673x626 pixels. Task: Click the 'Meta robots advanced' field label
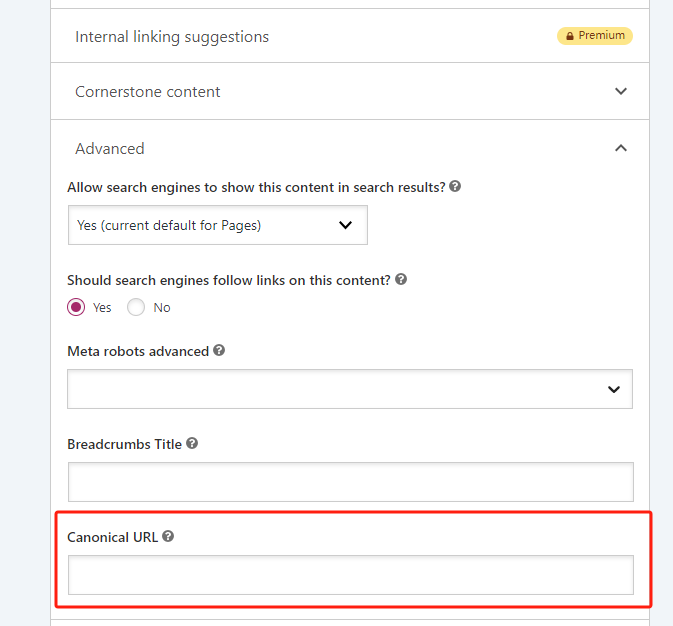point(138,352)
